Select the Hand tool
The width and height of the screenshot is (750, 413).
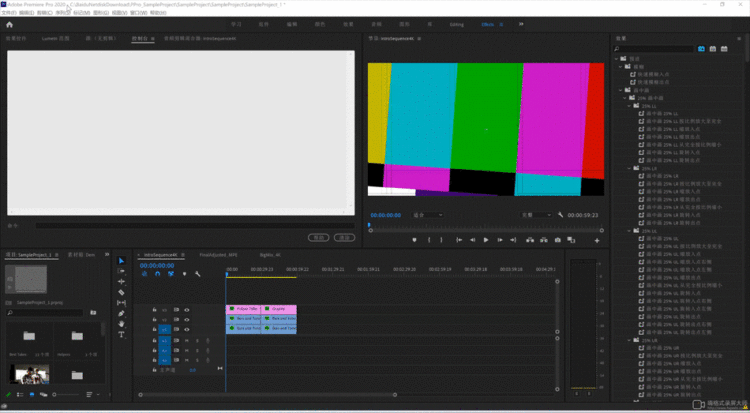(x=122, y=324)
